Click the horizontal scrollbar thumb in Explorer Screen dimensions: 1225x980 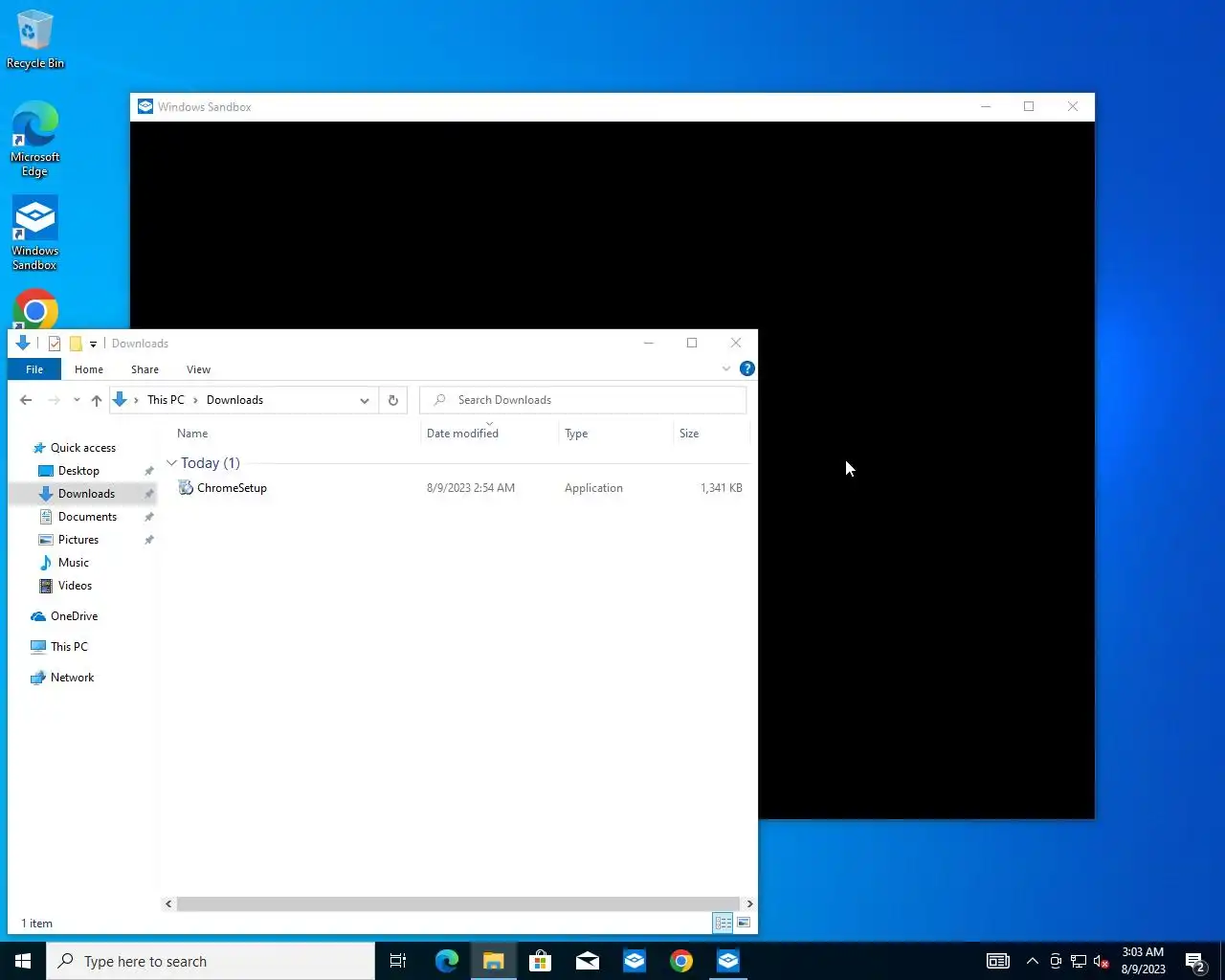458,903
